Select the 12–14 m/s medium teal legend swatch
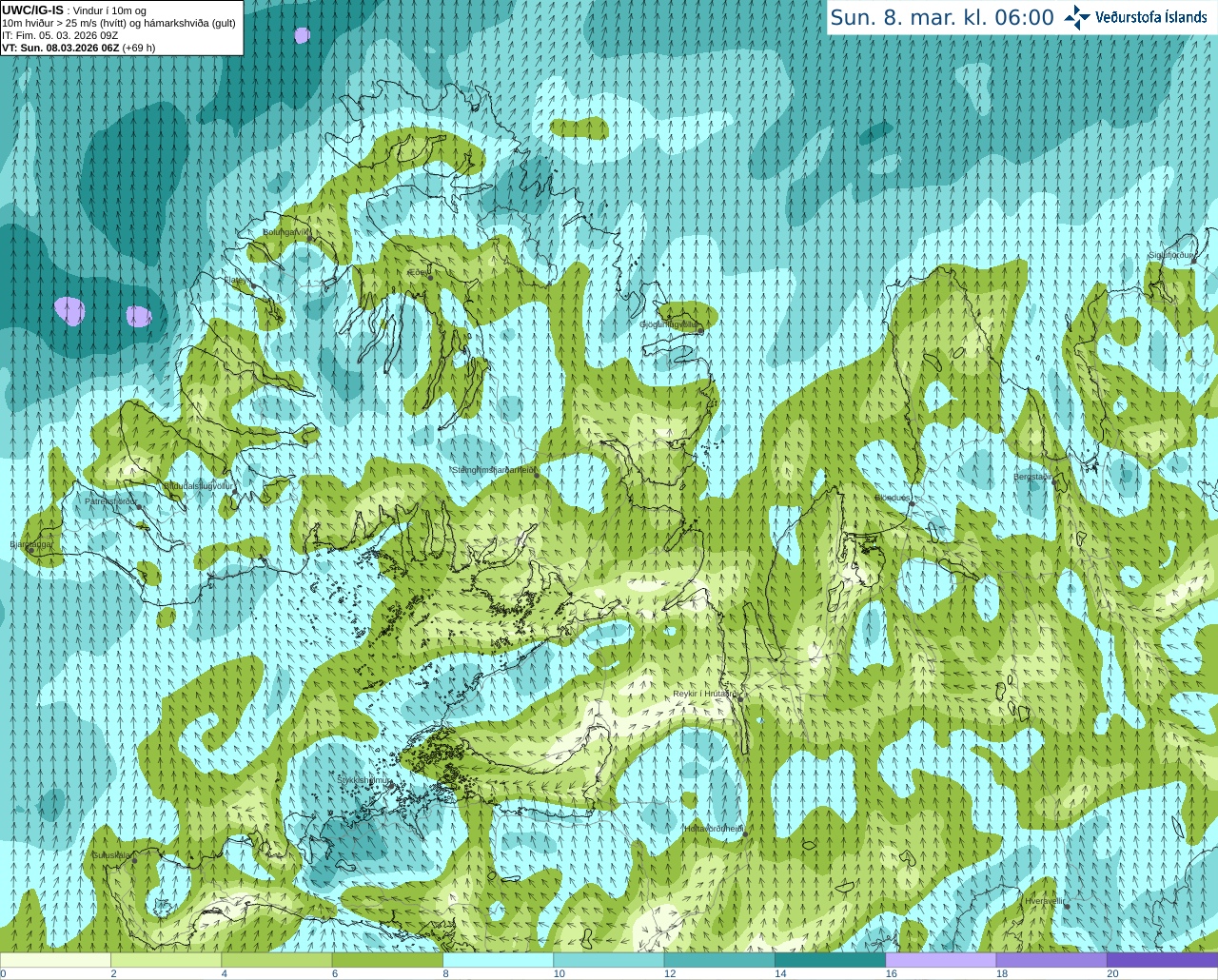 719,960
